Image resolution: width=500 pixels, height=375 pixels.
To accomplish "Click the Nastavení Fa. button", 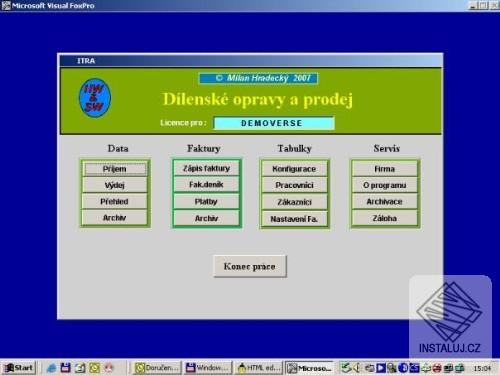I will [x=294, y=219].
